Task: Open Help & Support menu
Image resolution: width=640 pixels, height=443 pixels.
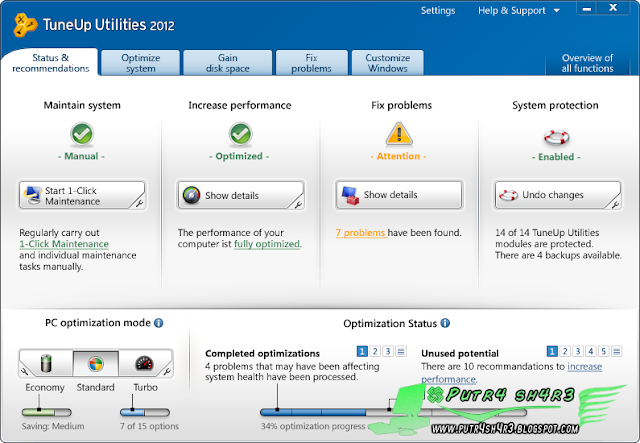Action: [511, 10]
